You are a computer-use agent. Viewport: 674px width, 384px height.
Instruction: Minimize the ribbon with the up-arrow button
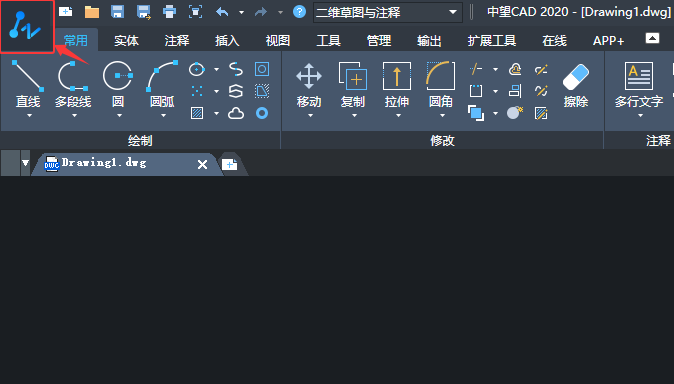(x=652, y=38)
